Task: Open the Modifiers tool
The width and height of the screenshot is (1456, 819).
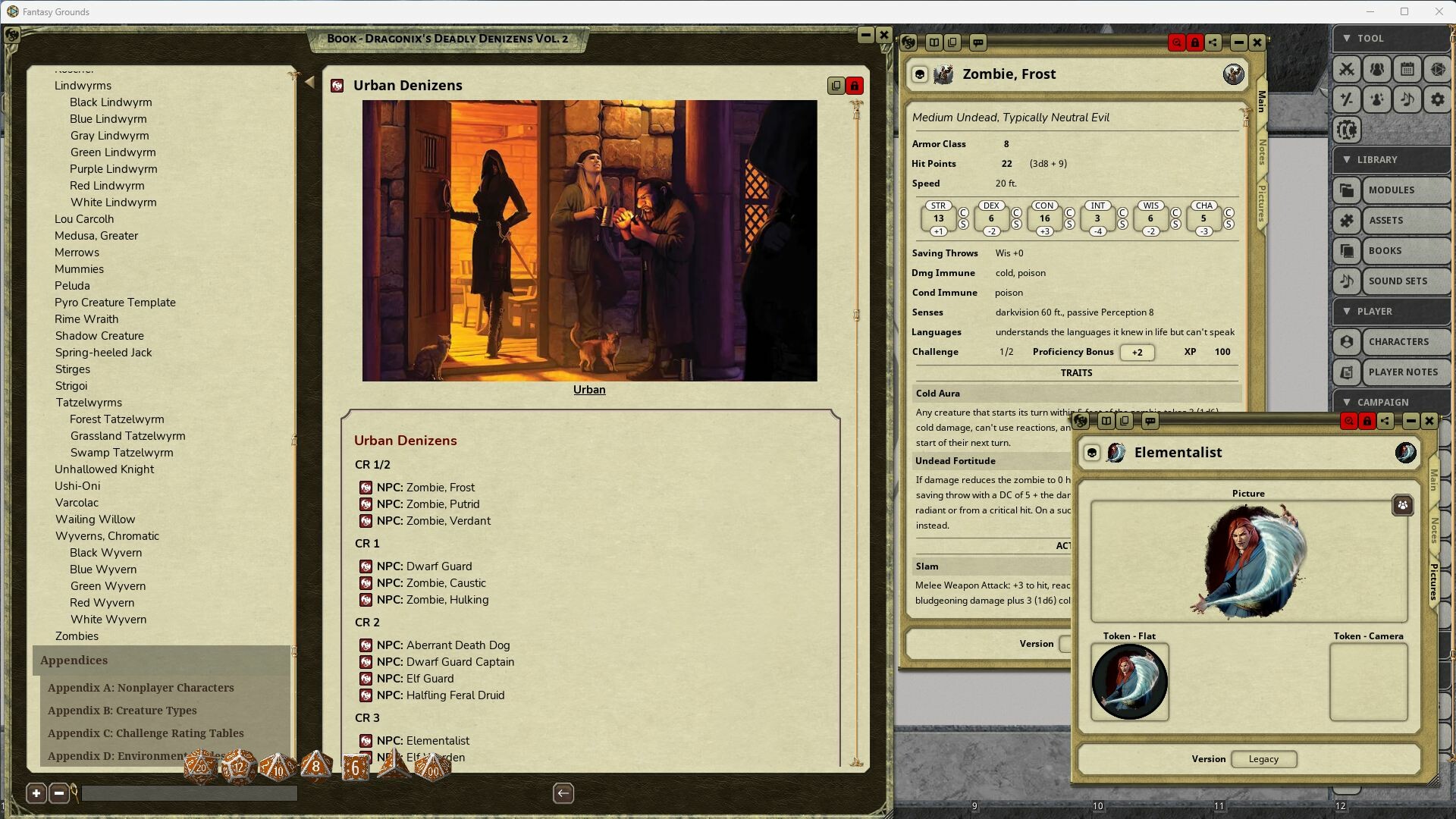Action: pos(1348,99)
